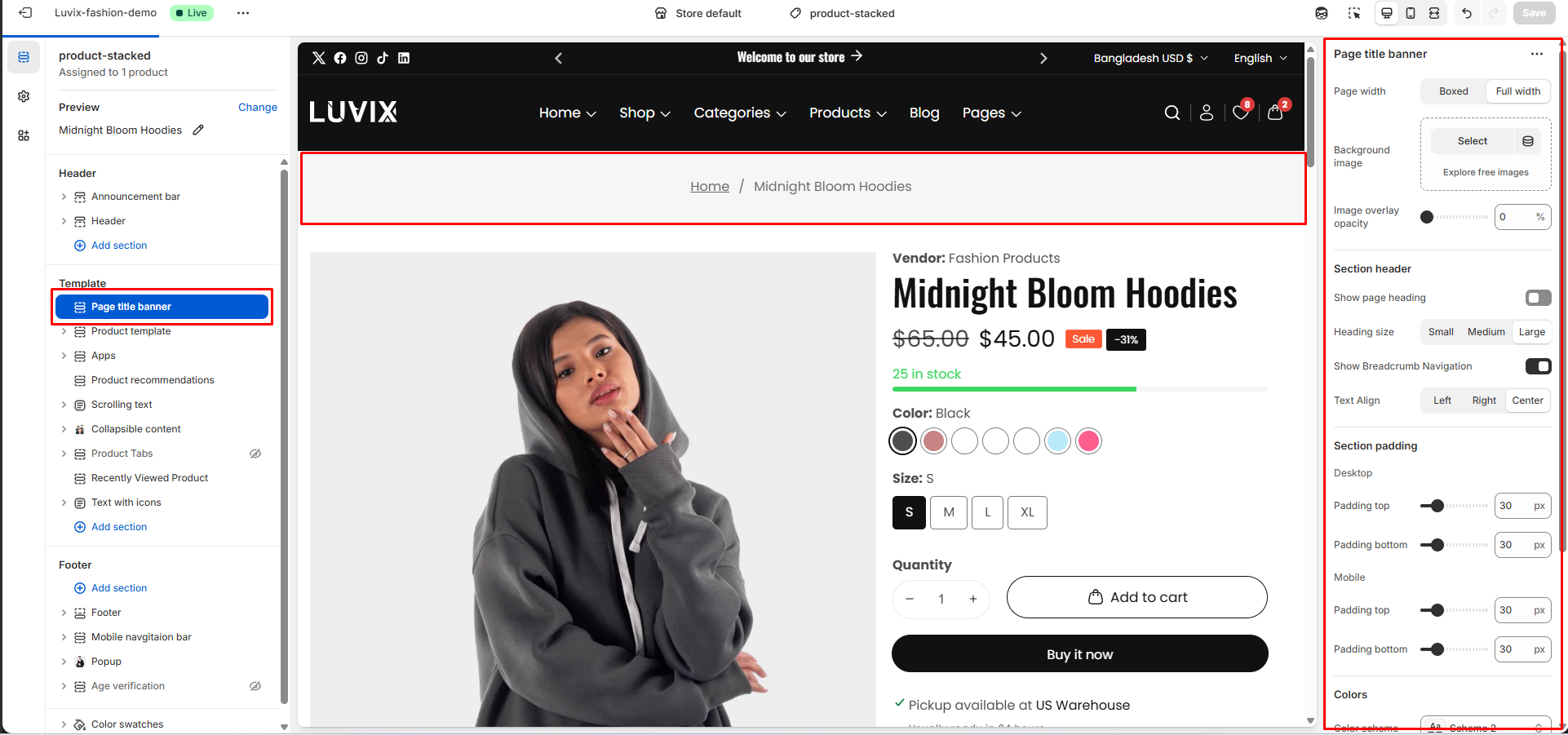Expand the Announcement bar section
The width and height of the screenshot is (1568, 735).
pyautogui.click(x=64, y=197)
